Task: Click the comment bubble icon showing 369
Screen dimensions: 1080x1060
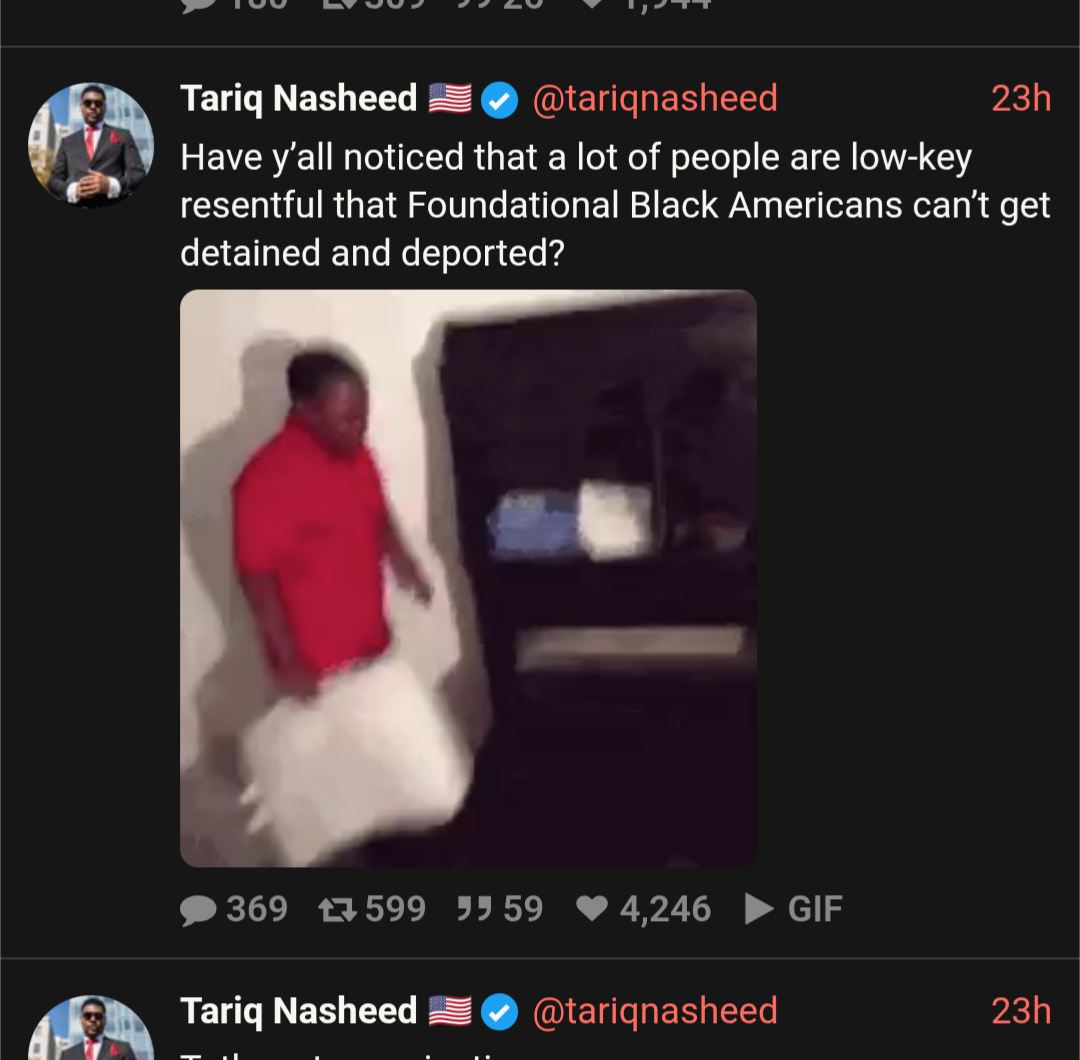Action: 198,909
